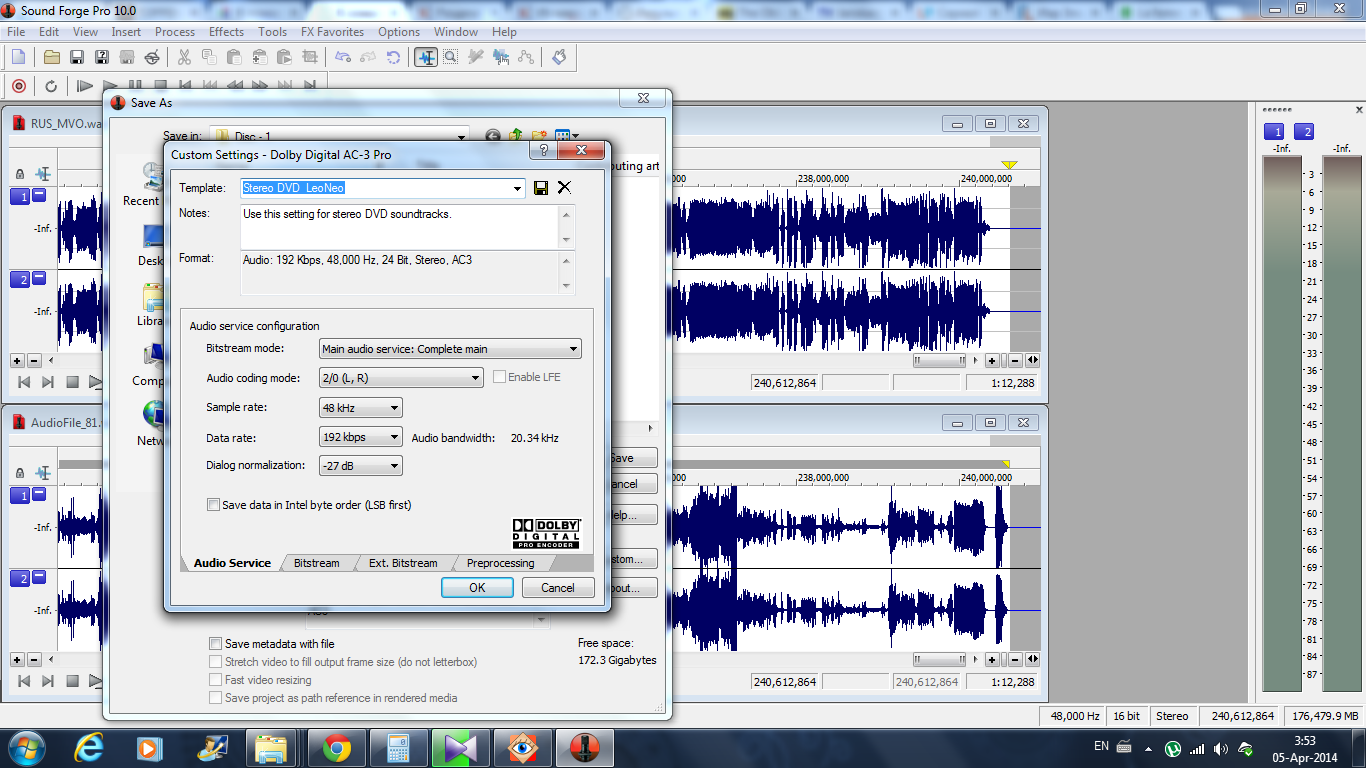Toggle Fast video resizing checkbox
Screen dimensions: 1366x768
(x=215, y=680)
